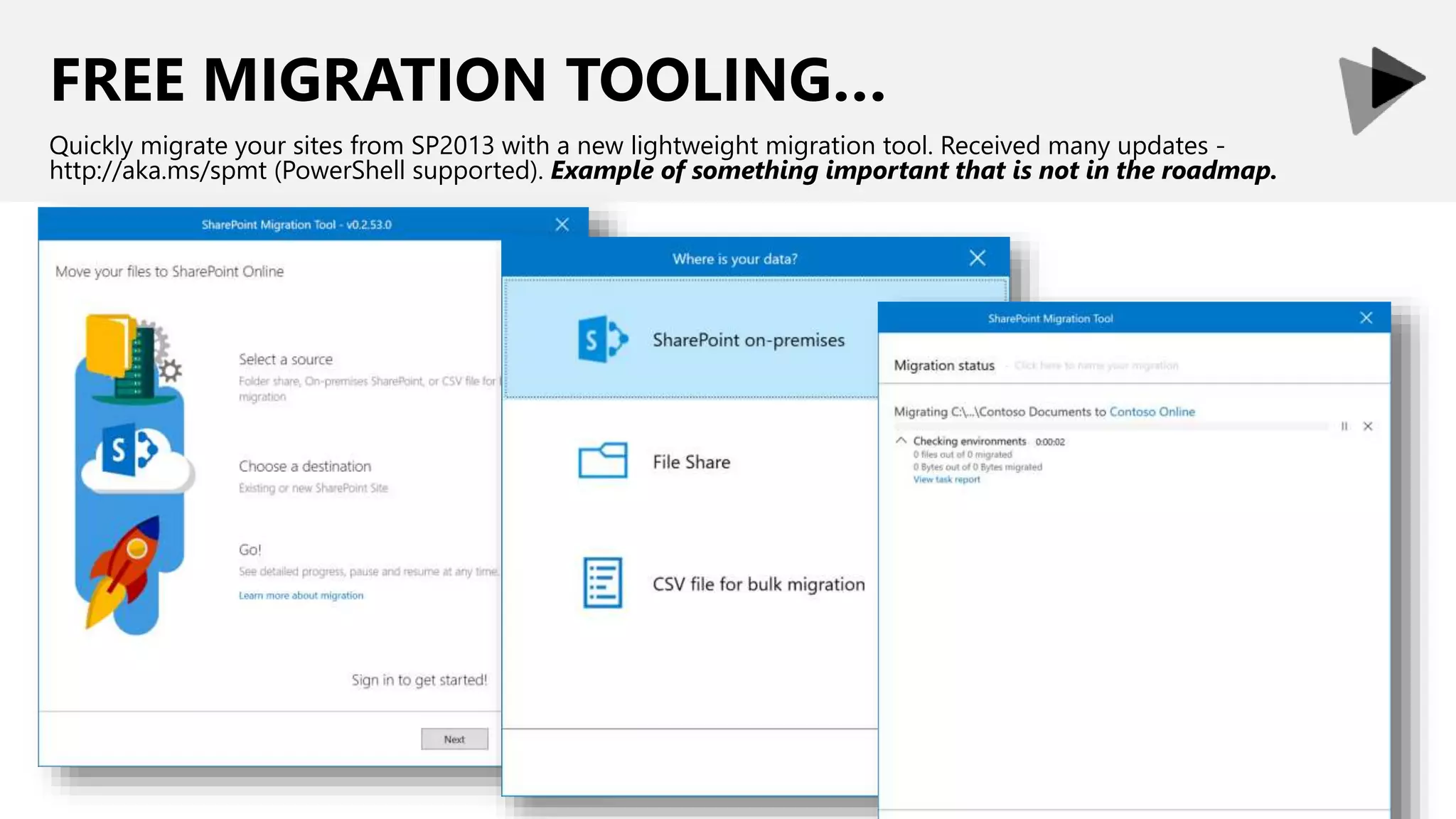1456x819 pixels.
Task: Open the Learn more about migration link
Action: click(x=301, y=596)
